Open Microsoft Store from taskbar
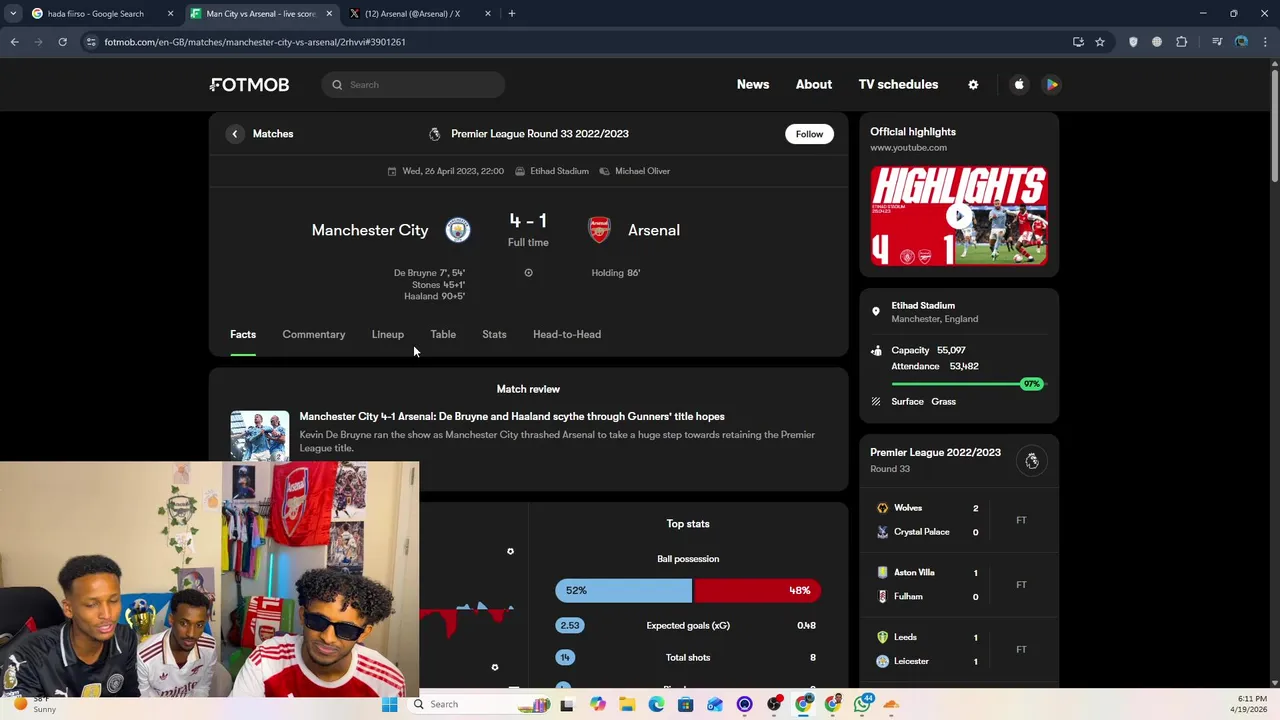1280x720 pixels. tap(685, 704)
